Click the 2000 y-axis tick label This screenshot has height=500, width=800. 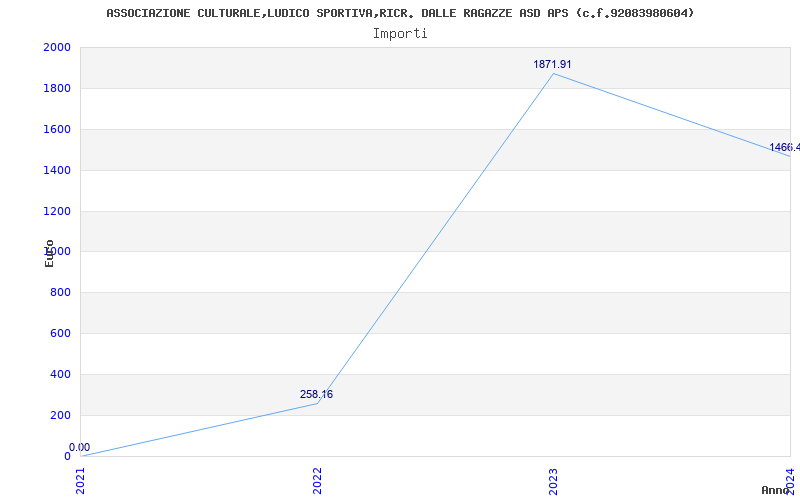tap(57, 47)
